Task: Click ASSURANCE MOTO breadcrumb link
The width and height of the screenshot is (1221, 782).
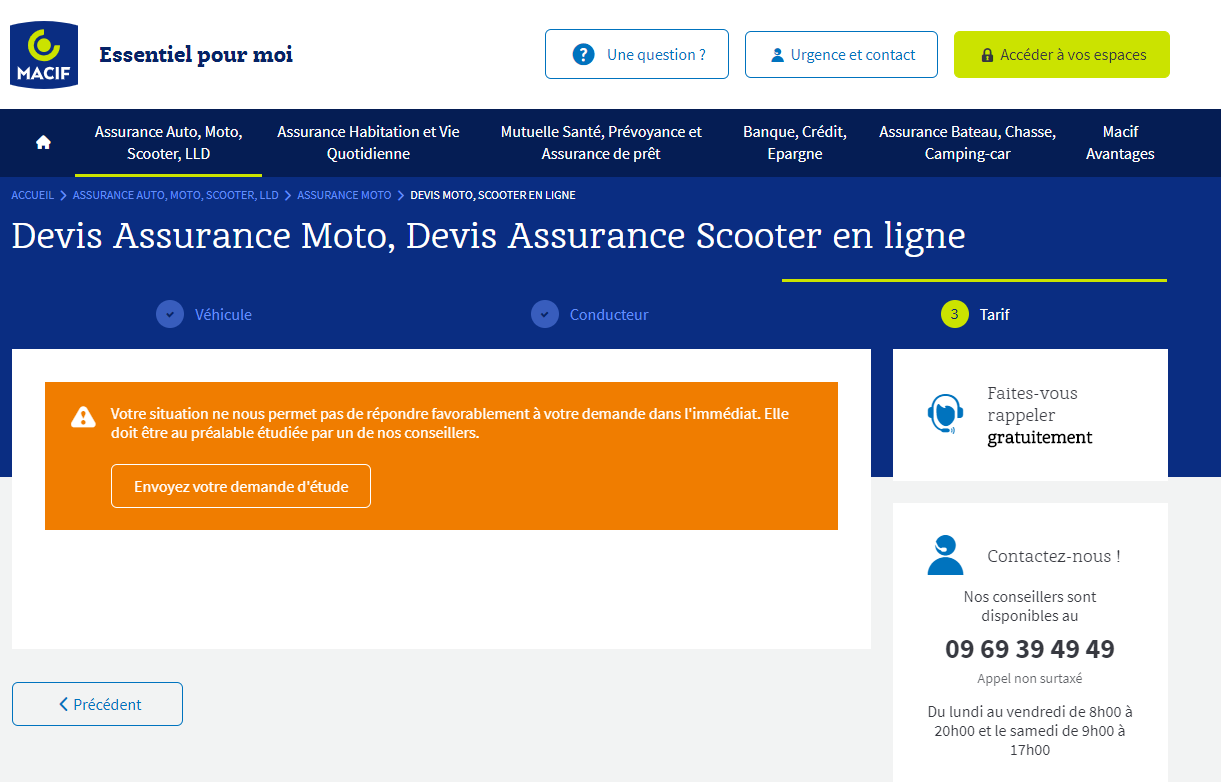Action: [344, 195]
